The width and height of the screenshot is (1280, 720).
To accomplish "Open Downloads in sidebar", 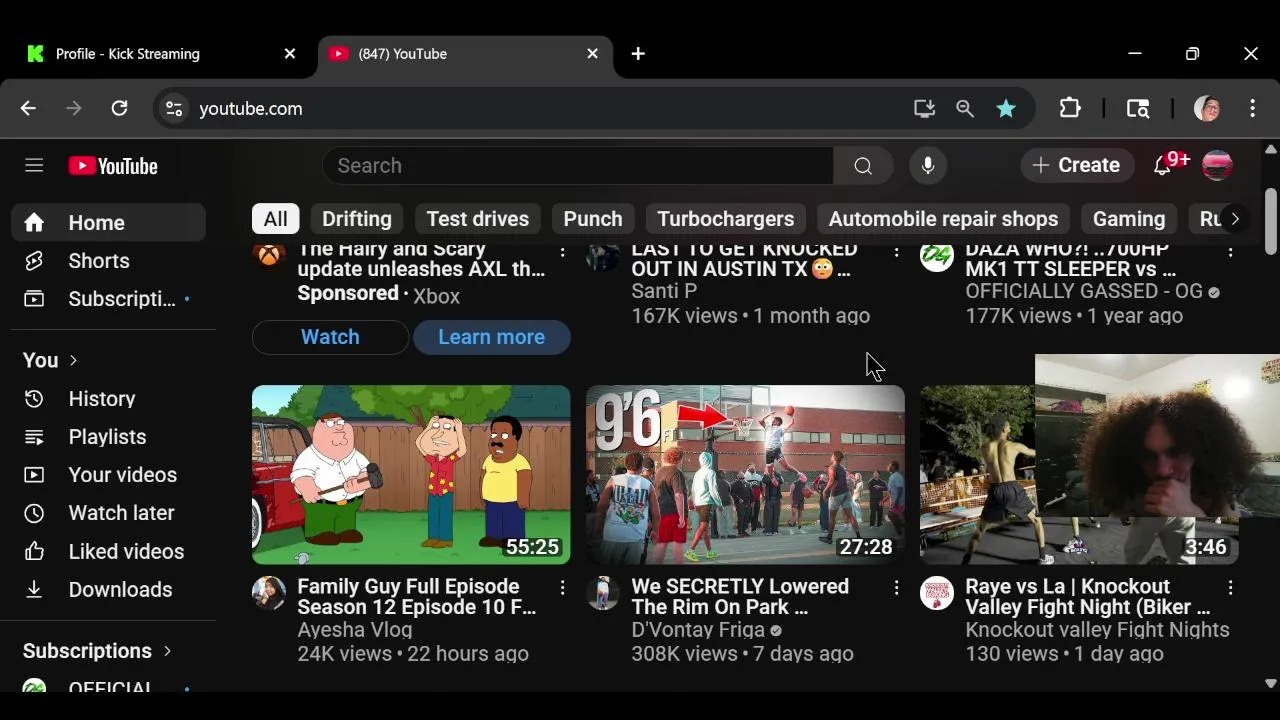I will tap(108, 590).
